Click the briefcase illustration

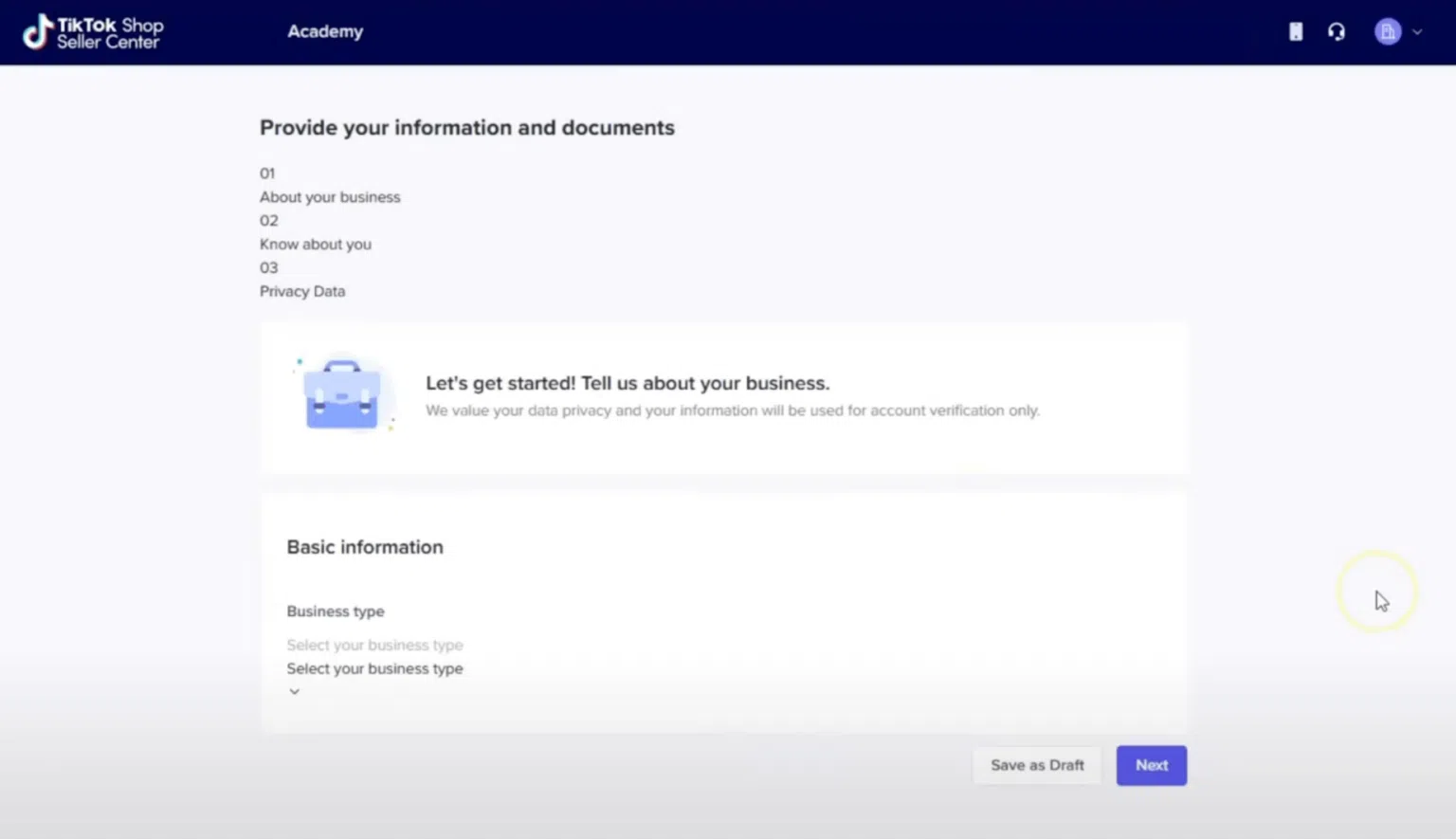(342, 394)
